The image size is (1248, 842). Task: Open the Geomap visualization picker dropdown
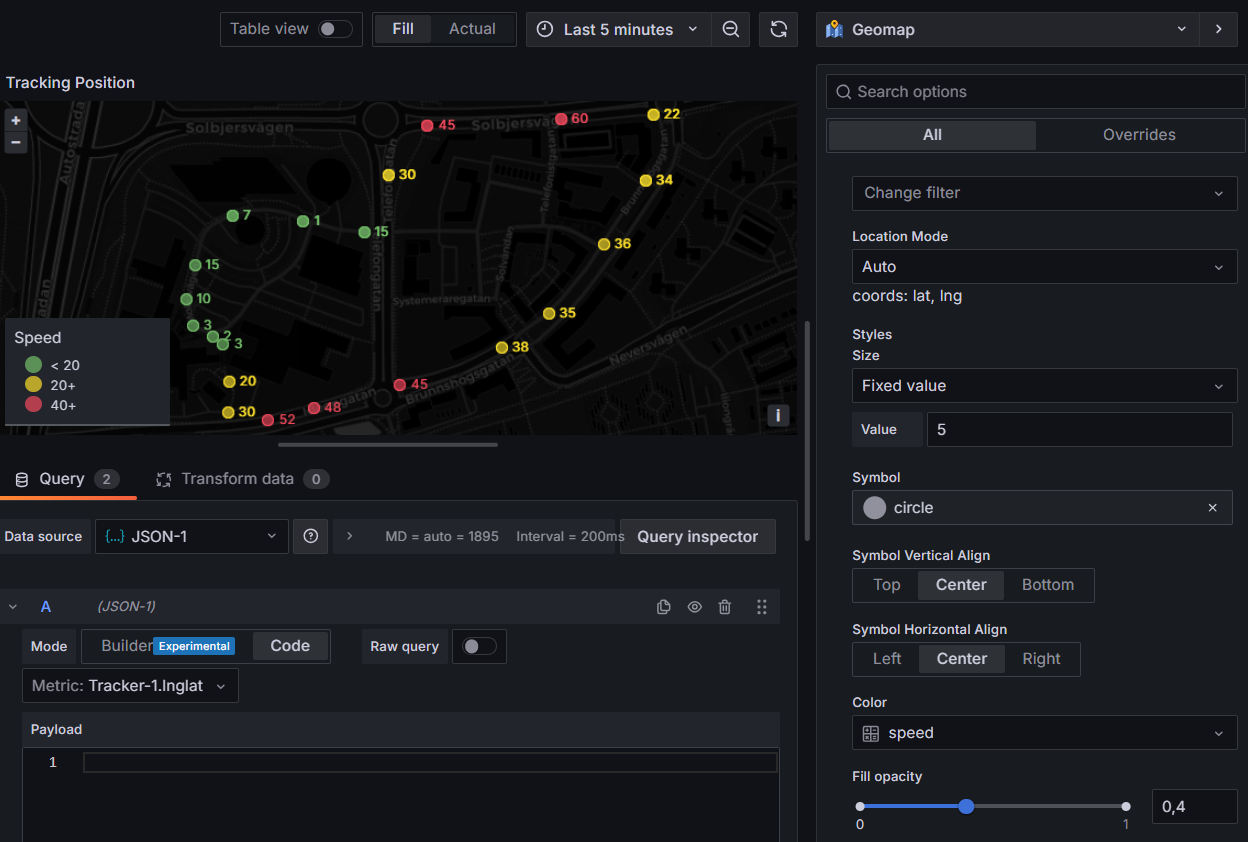1008,30
